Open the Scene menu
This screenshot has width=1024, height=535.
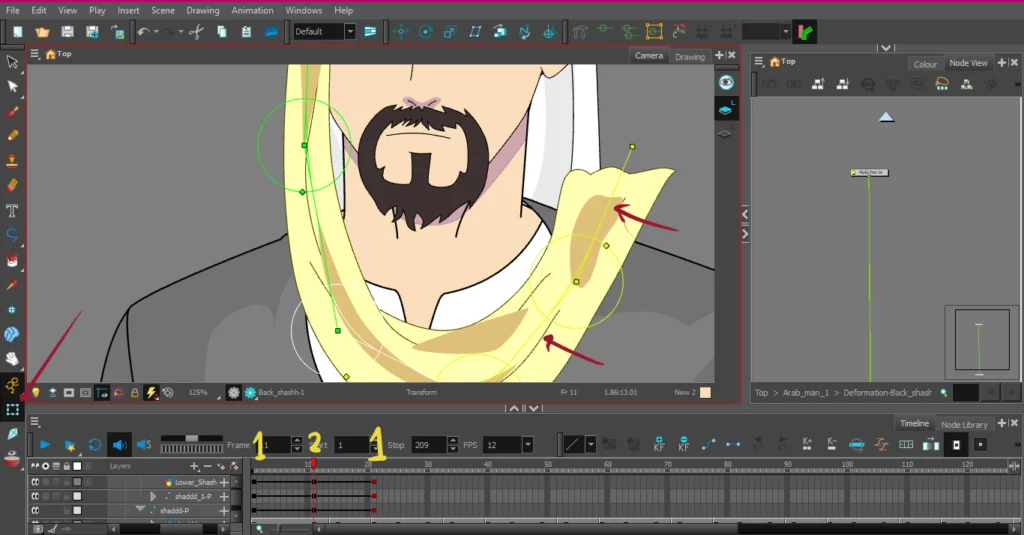[163, 10]
